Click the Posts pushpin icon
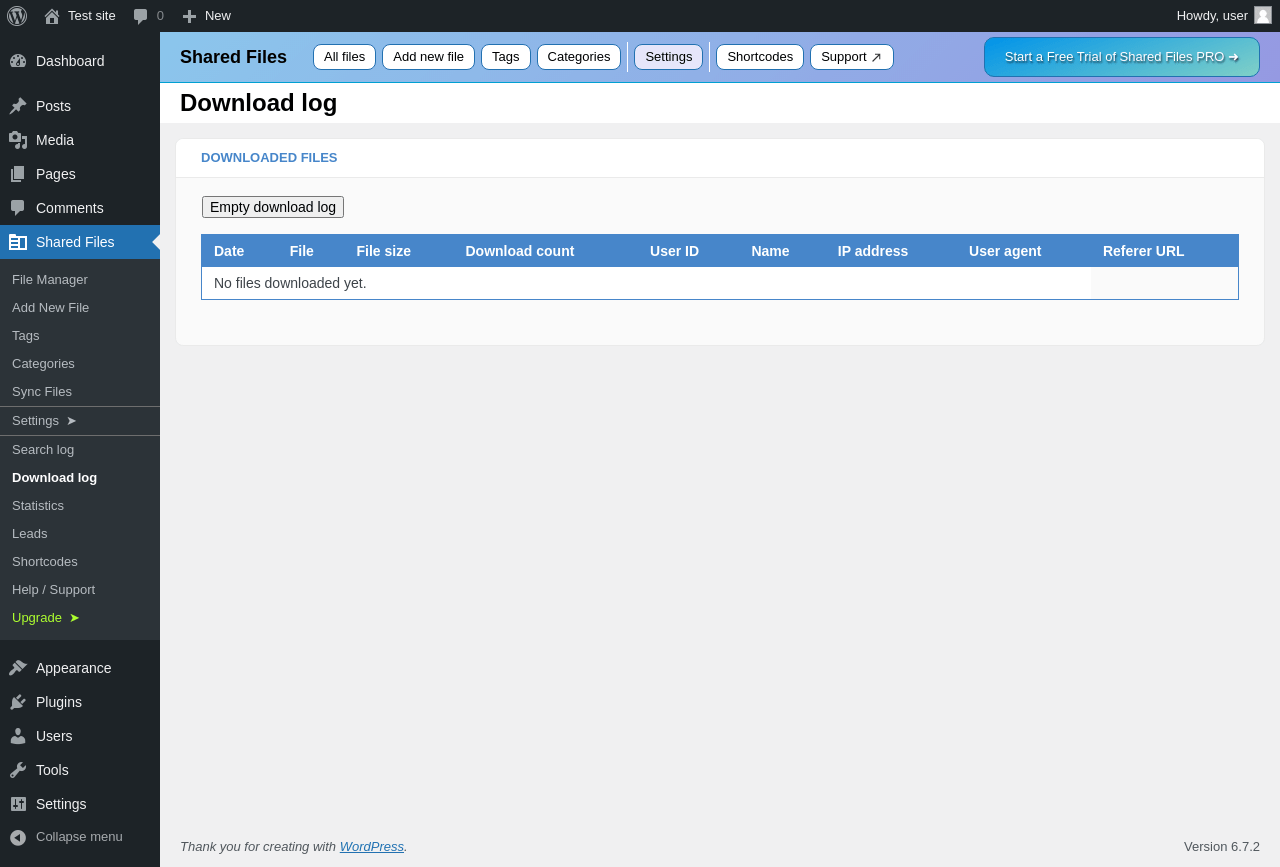Viewport: 1280px width, 867px height. [x=18, y=106]
